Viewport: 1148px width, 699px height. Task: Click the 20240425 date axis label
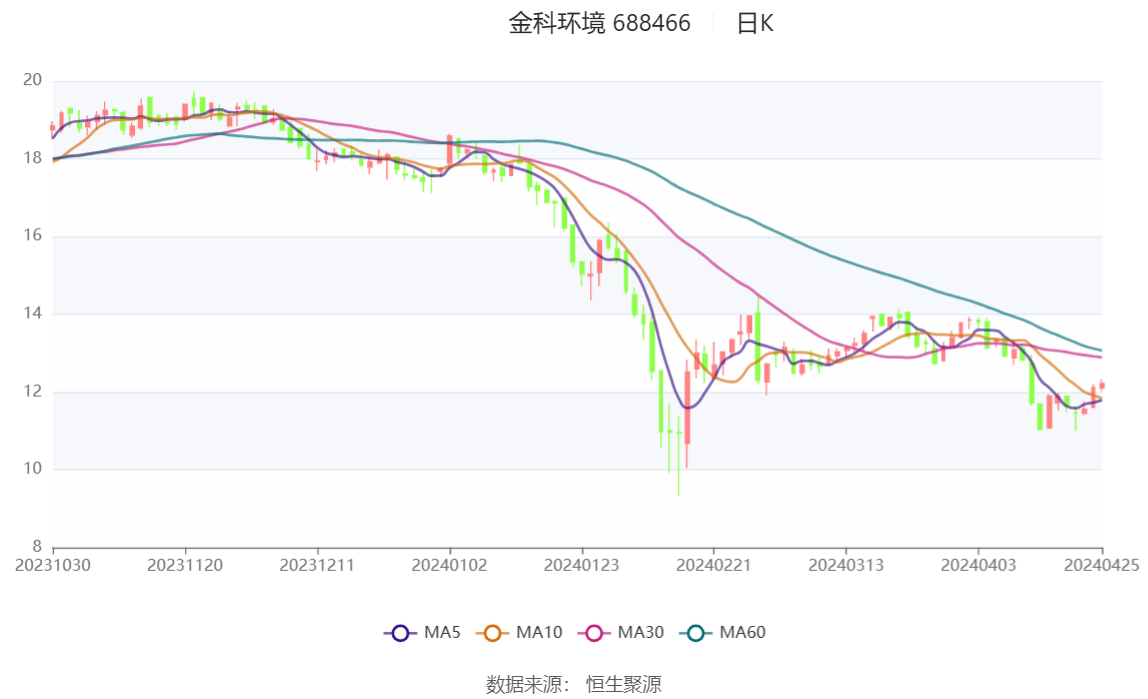click(x=1101, y=565)
